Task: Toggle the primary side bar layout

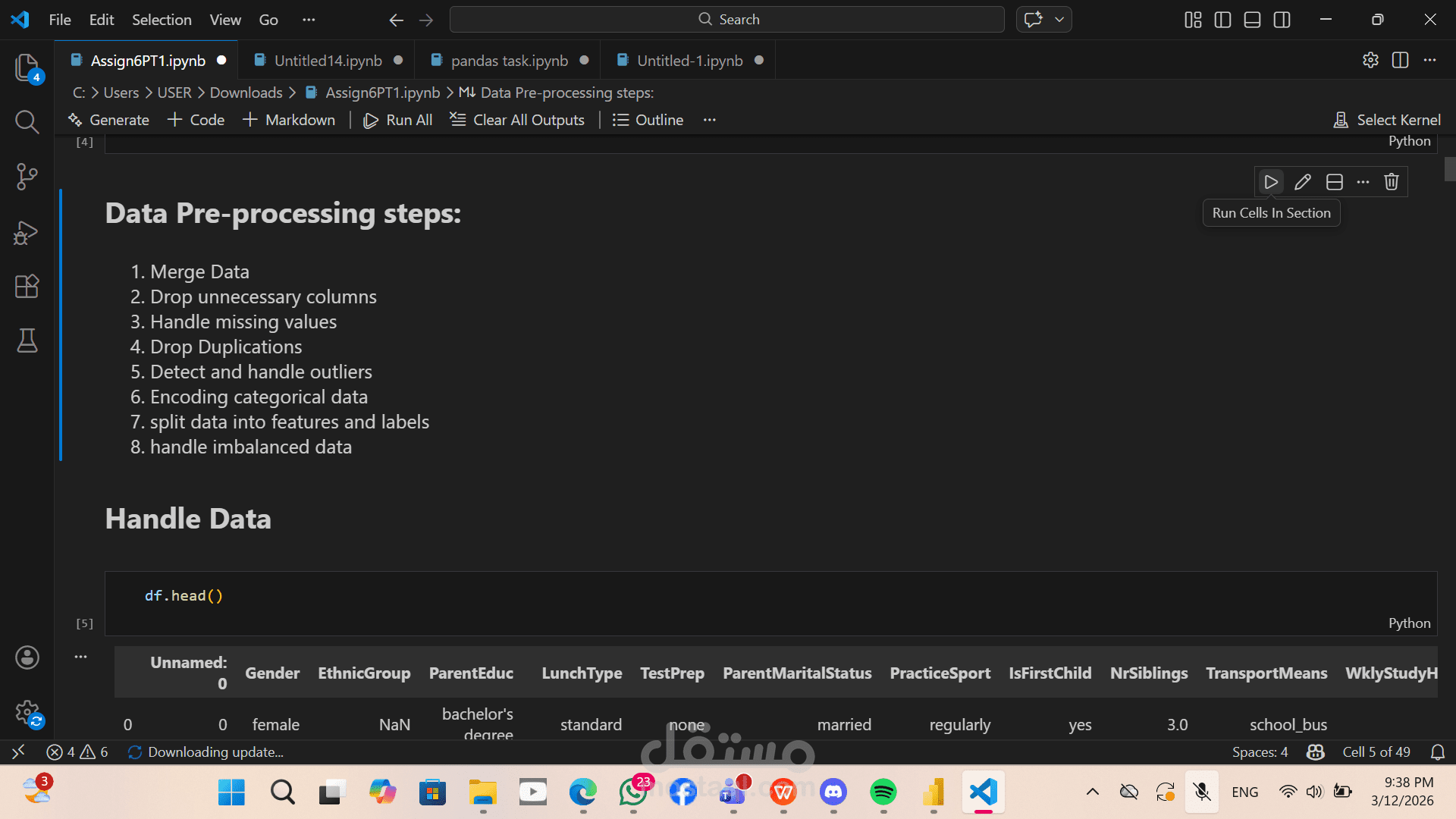Action: [1222, 20]
